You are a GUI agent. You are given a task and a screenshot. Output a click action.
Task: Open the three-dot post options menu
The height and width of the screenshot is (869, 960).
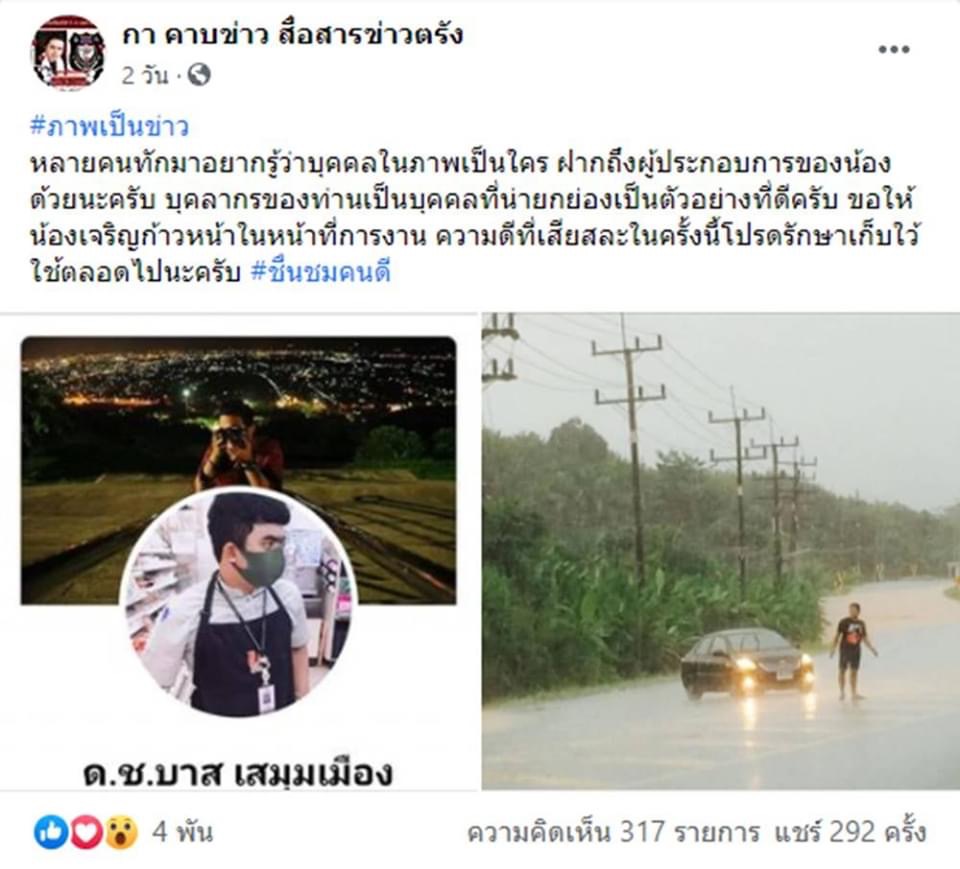pyautogui.click(x=893, y=50)
